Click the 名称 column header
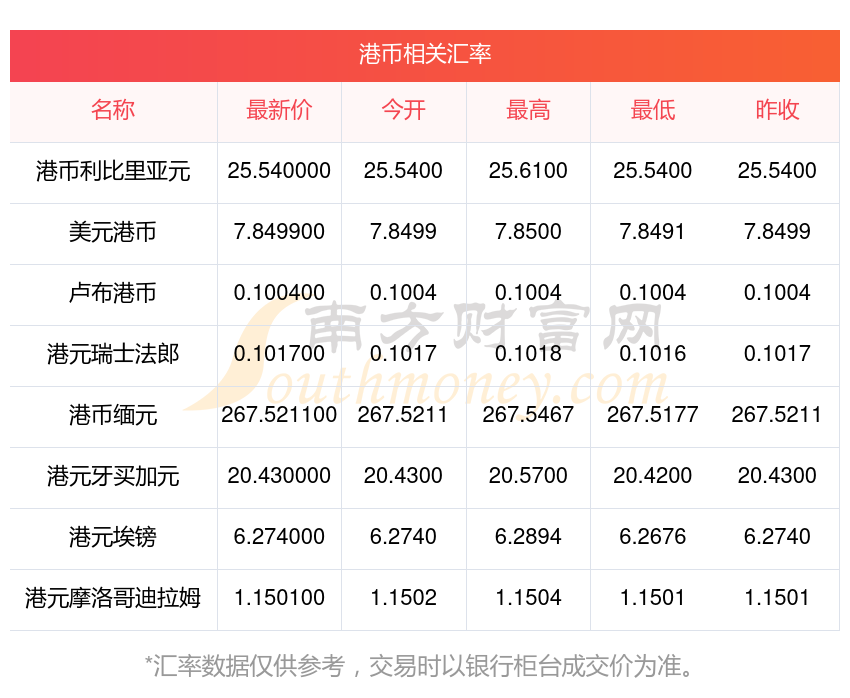 (113, 110)
